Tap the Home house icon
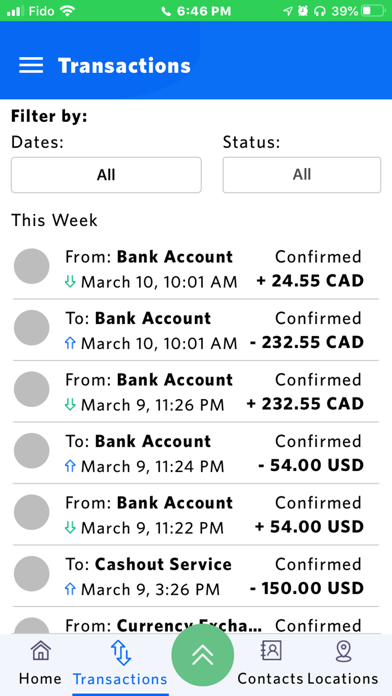 point(40,651)
